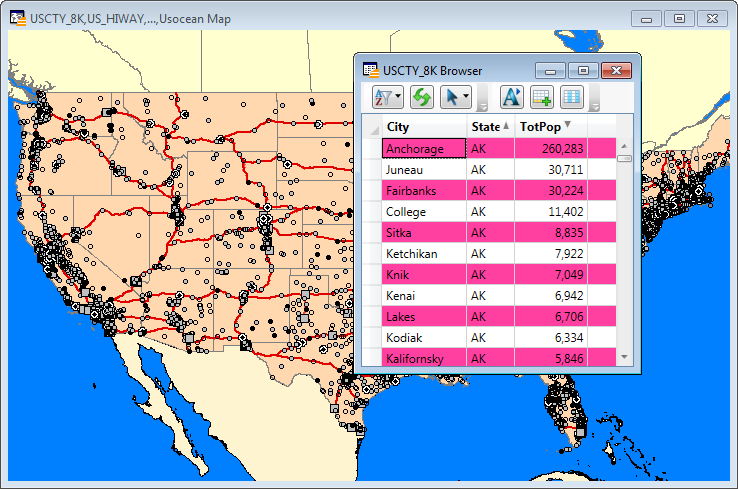Click the Browser scrollbar up arrow
This screenshot has width=738, height=489.
(x=625, y=146)
